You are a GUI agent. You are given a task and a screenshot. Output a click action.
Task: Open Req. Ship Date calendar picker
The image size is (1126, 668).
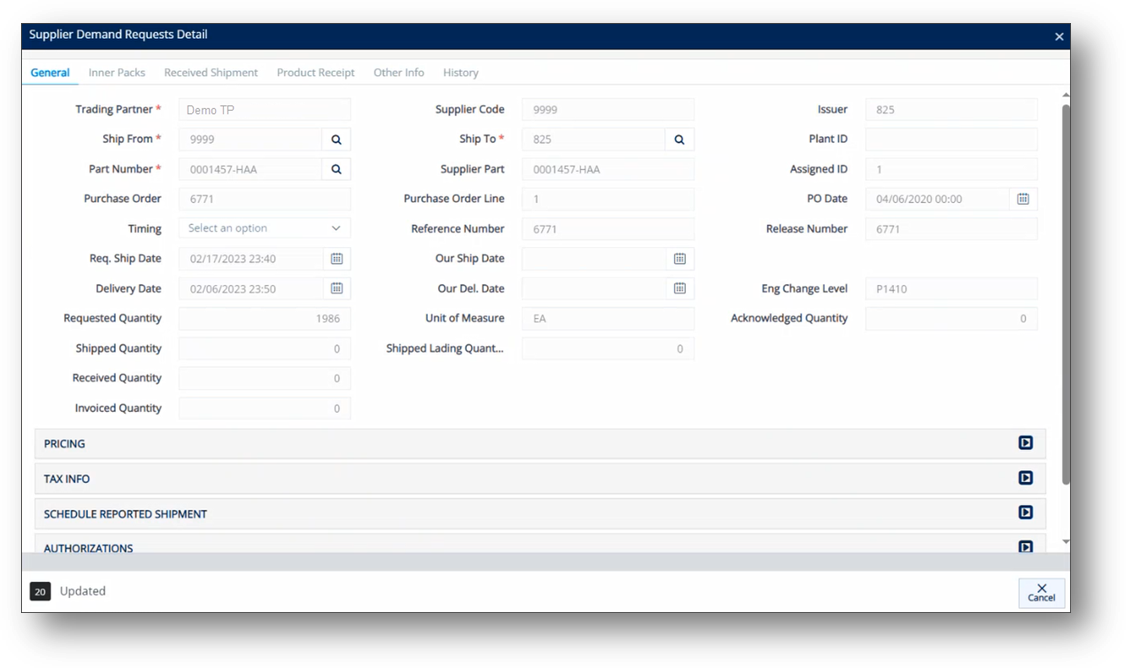pos(337,259)
